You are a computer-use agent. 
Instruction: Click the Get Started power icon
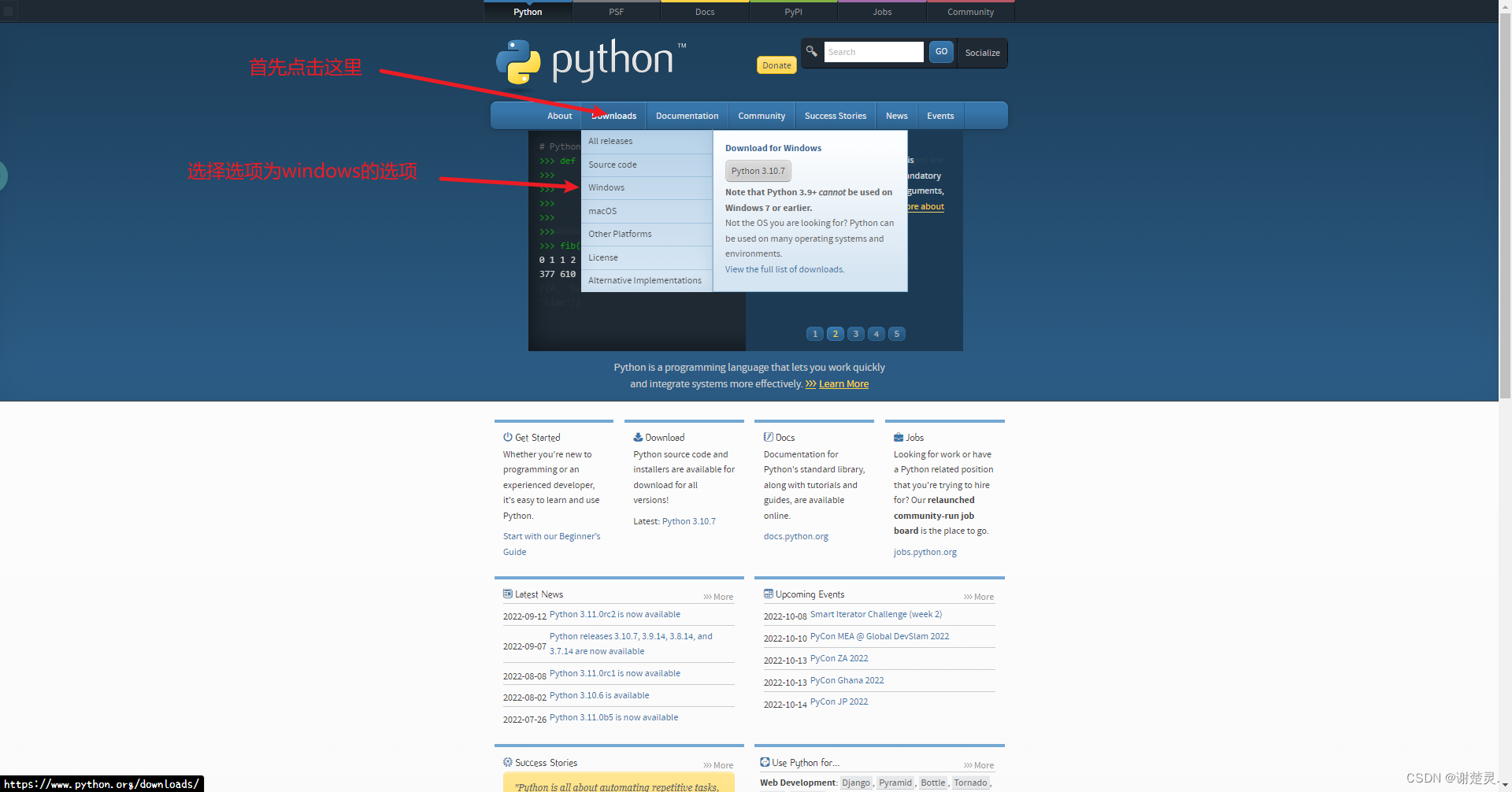508,437
